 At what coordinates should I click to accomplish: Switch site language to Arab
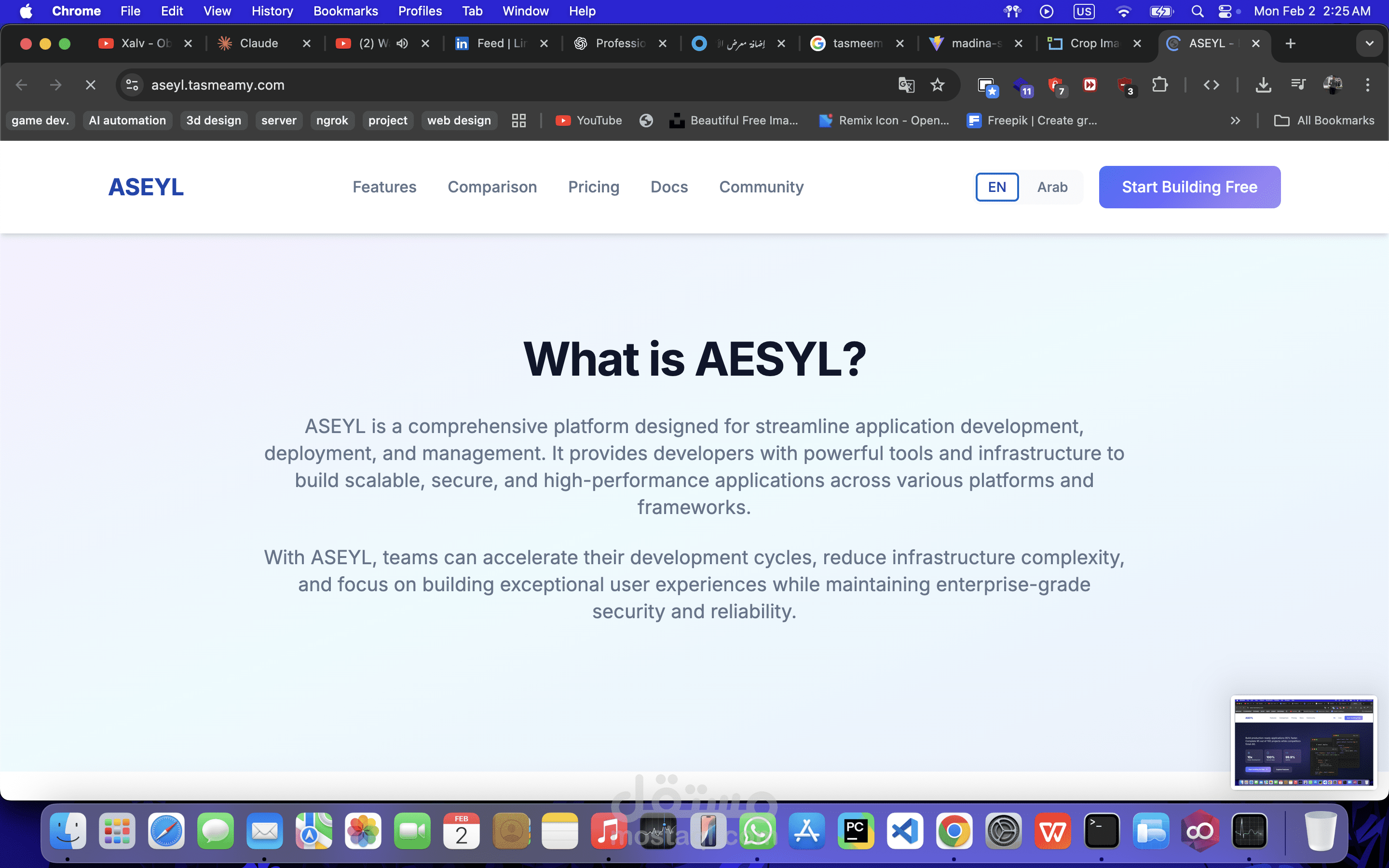pos(1052,187)
